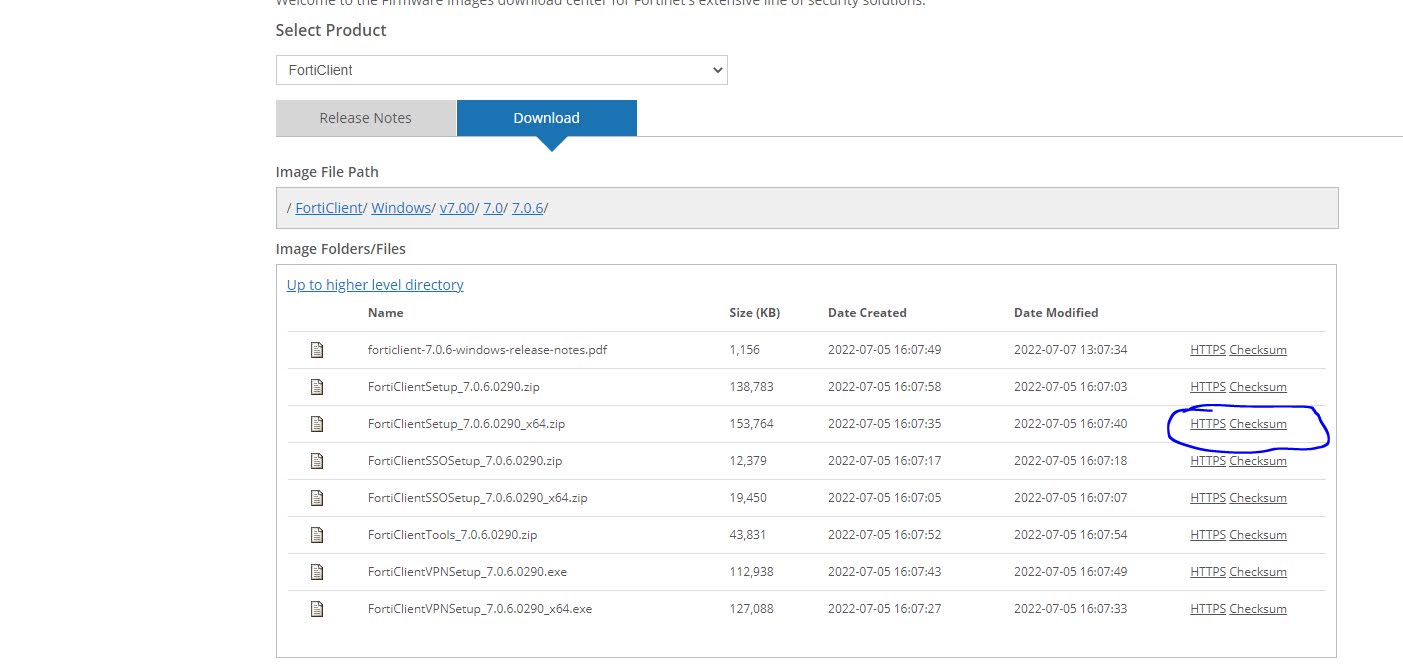The image size is (1403, 666).
Task: Click the file icon for forticlient release notes pdf
Action: [x=317, y=350]
